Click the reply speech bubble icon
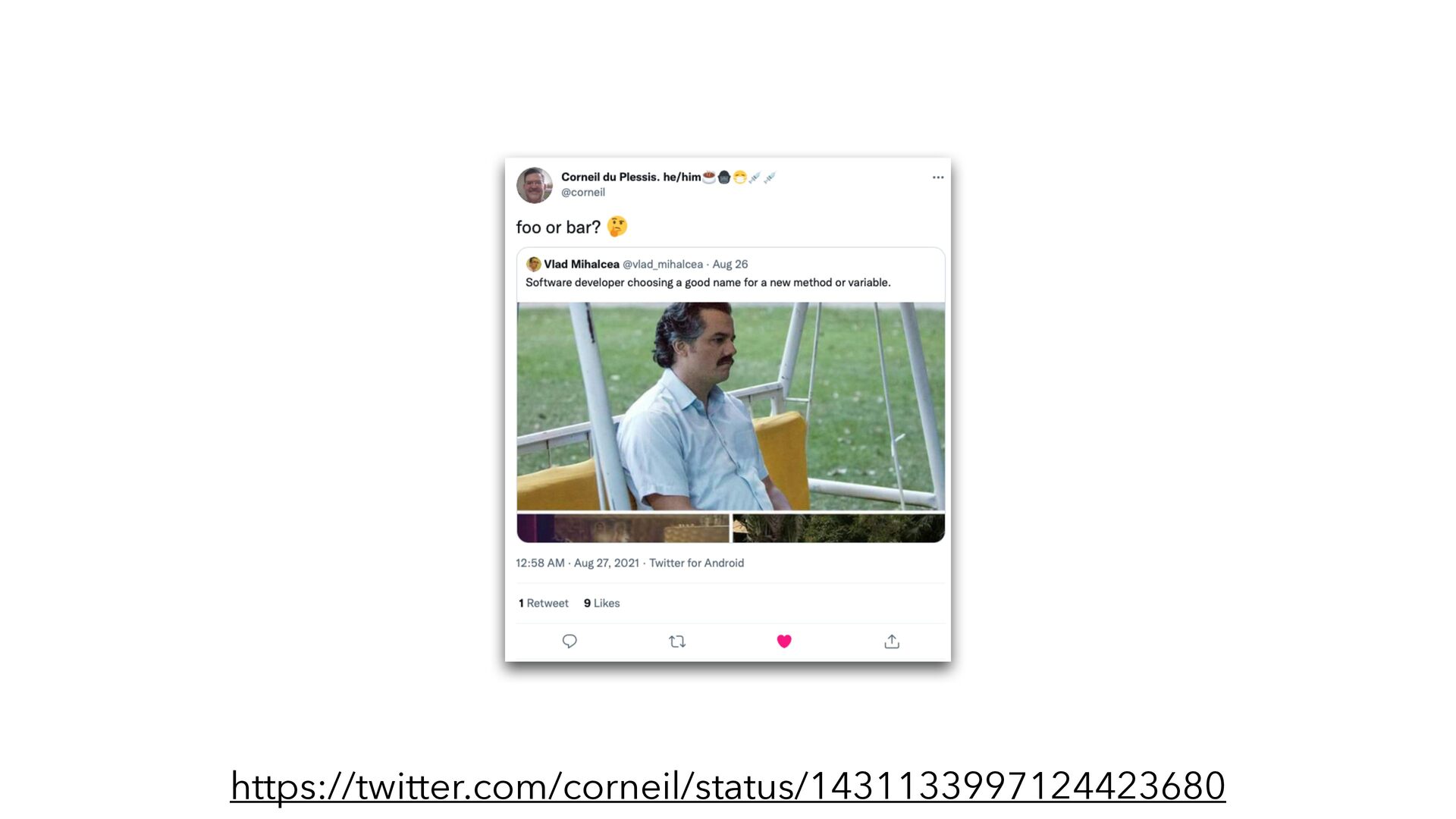1456x819 pixels. [570, 642]
